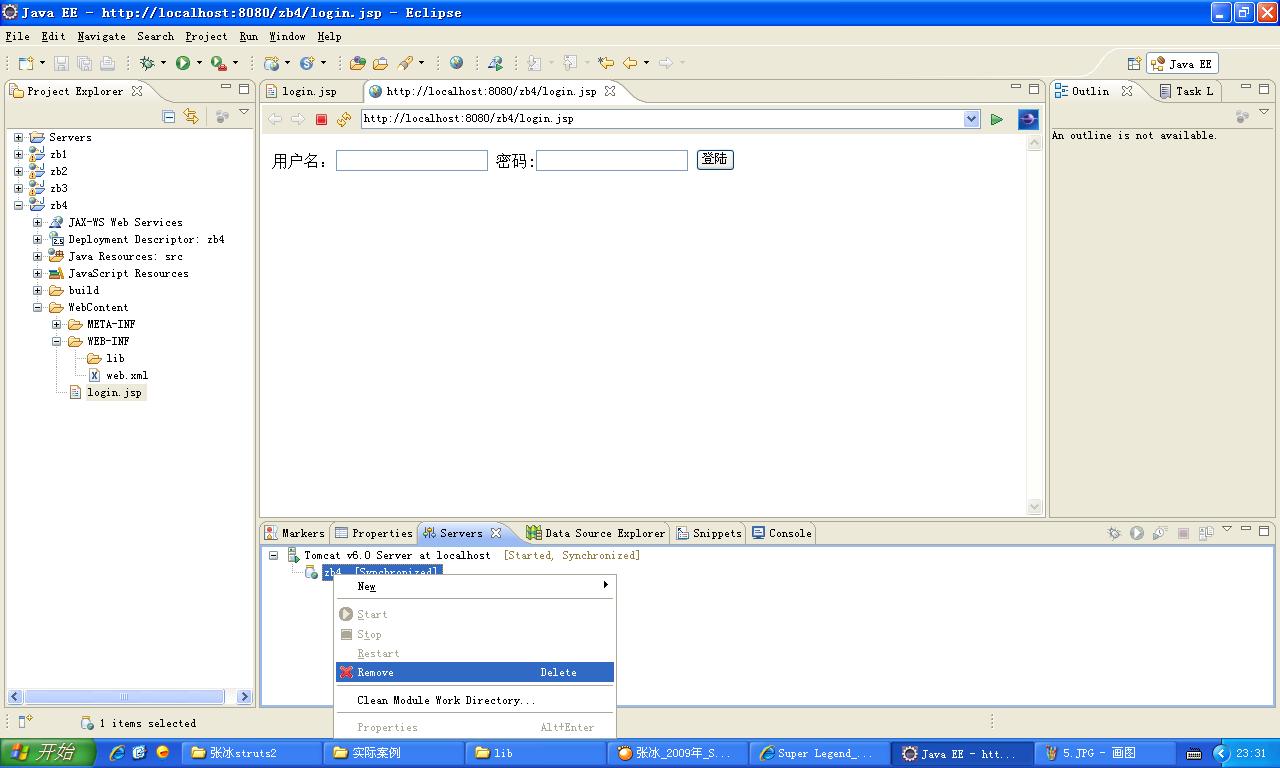1280x768 pixels.
Task: Collapse the zb4 project node
Action: (x=18, y=205)
